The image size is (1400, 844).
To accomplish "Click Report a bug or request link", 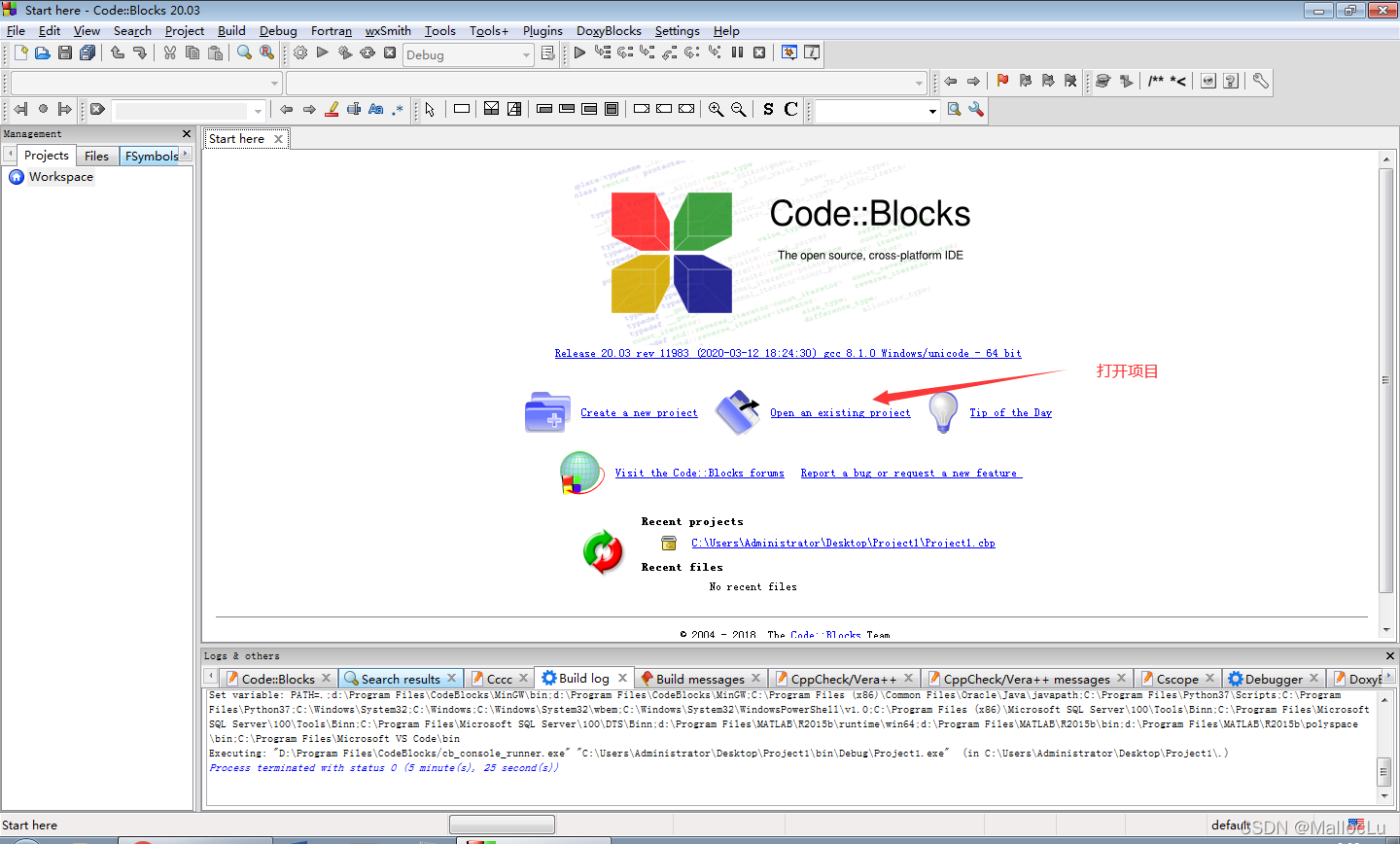I will (x=911, y=473).
